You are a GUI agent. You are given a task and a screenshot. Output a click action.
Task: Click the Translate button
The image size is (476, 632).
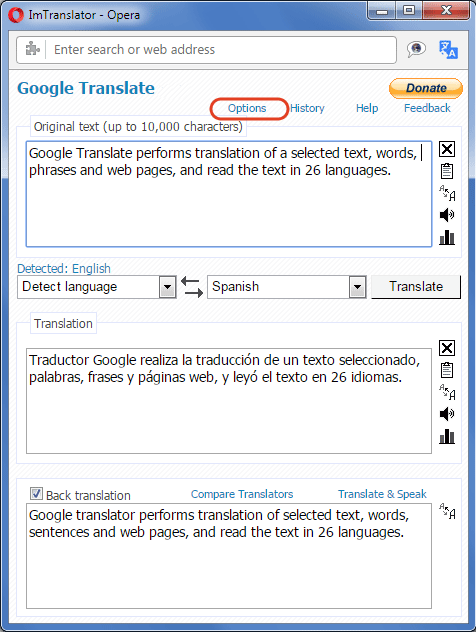click(416, 287)
